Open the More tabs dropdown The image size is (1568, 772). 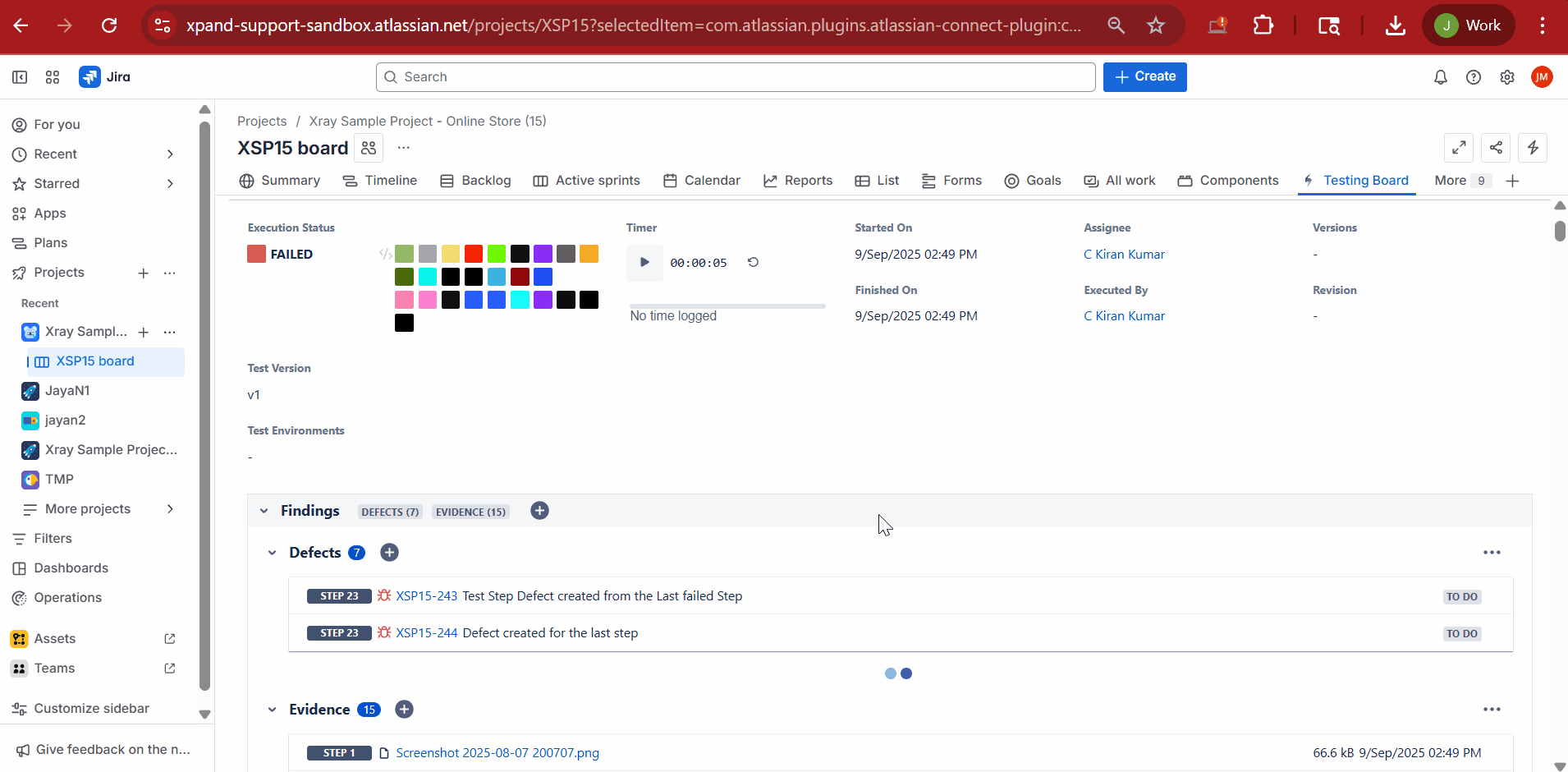(1461, 181)
